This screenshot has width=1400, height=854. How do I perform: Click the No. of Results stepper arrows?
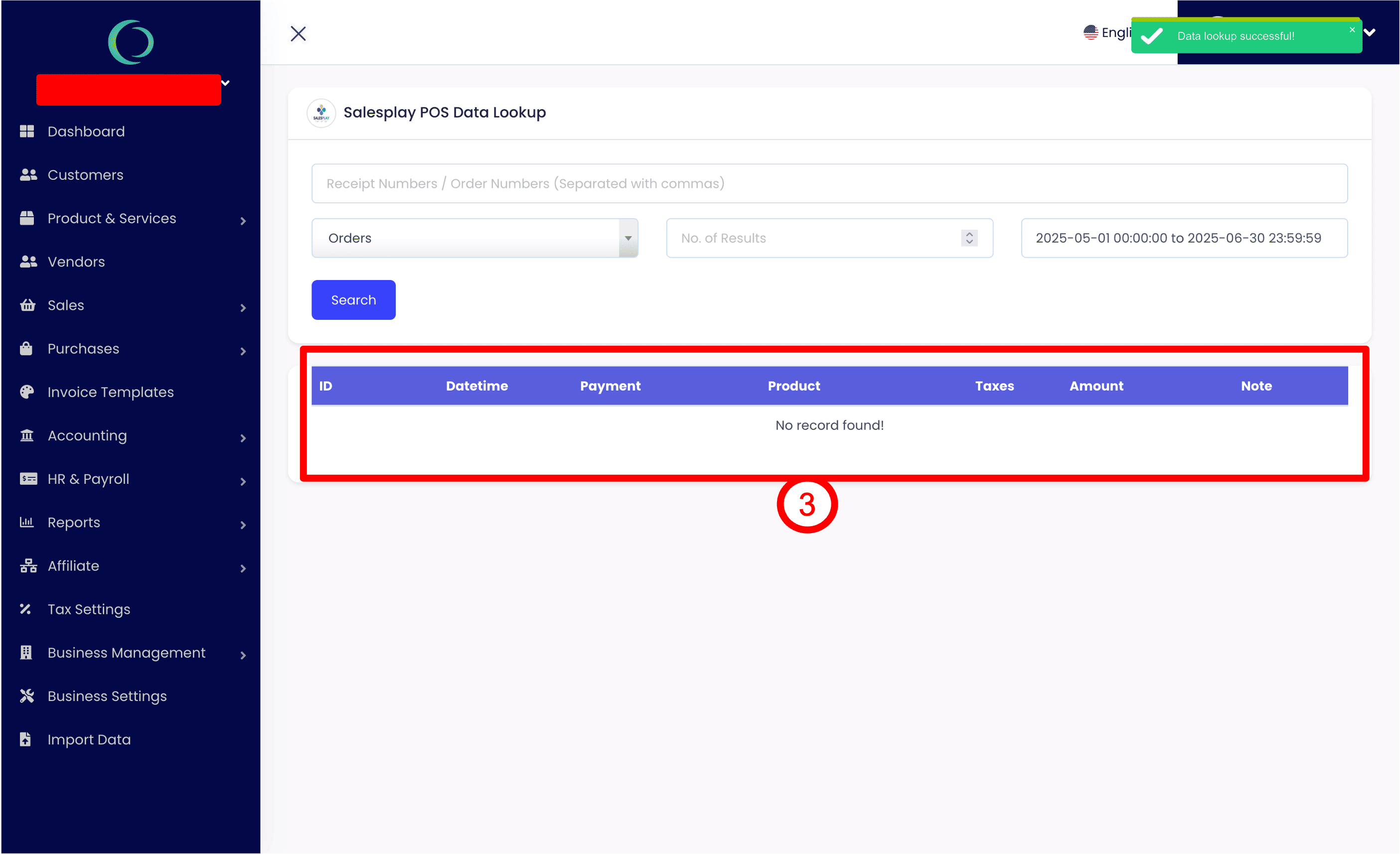pos(969,238)
